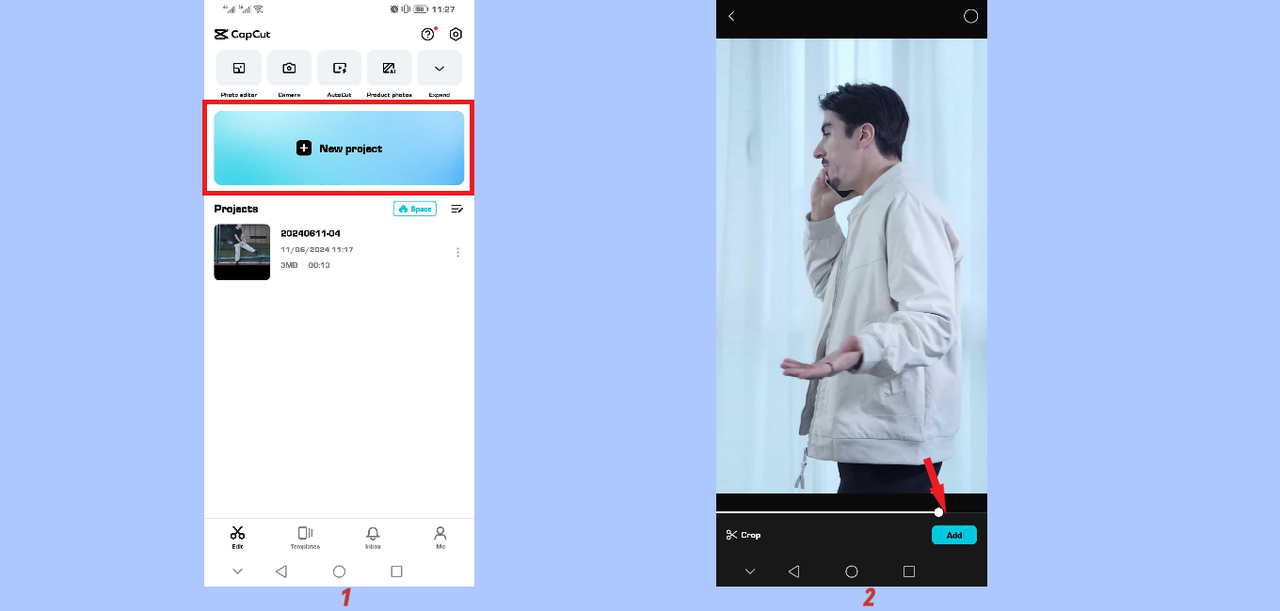Launch the AutoCut tool
The height and width of the screenshot is (611, 1280).
pos(339,69)
